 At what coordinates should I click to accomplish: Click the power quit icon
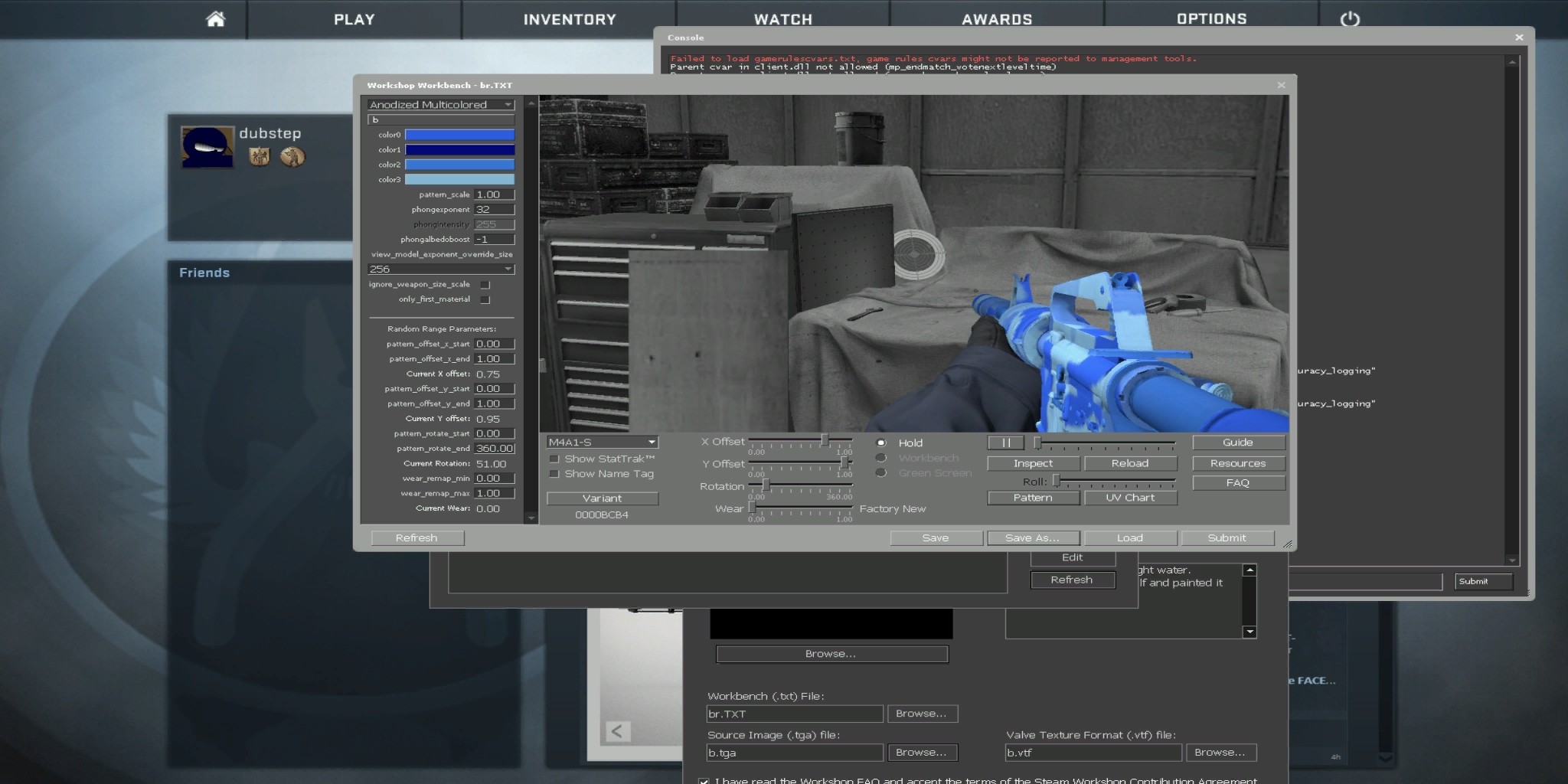(x=1350, y=19)
